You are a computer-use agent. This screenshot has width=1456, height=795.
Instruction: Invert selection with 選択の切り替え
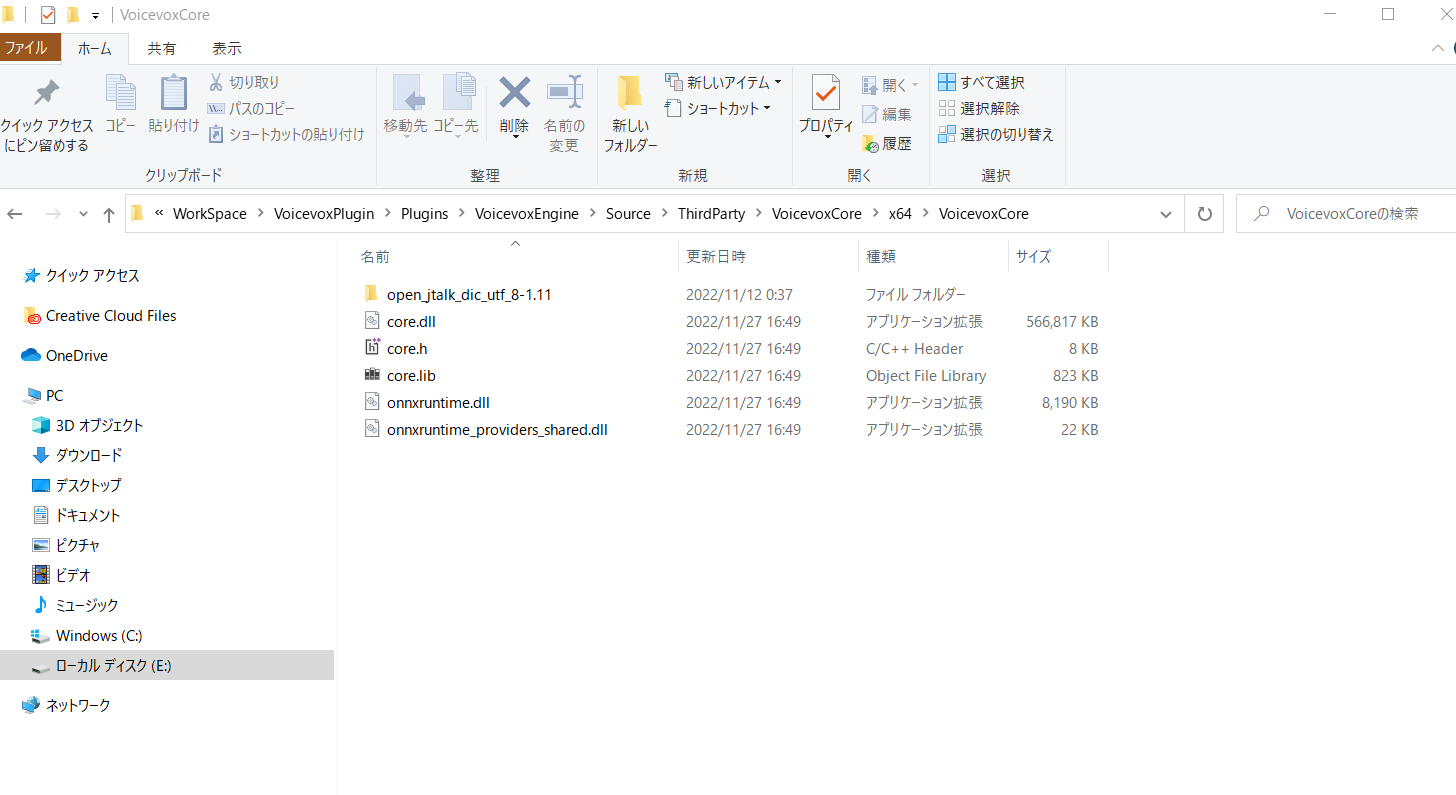pos(996,134)
